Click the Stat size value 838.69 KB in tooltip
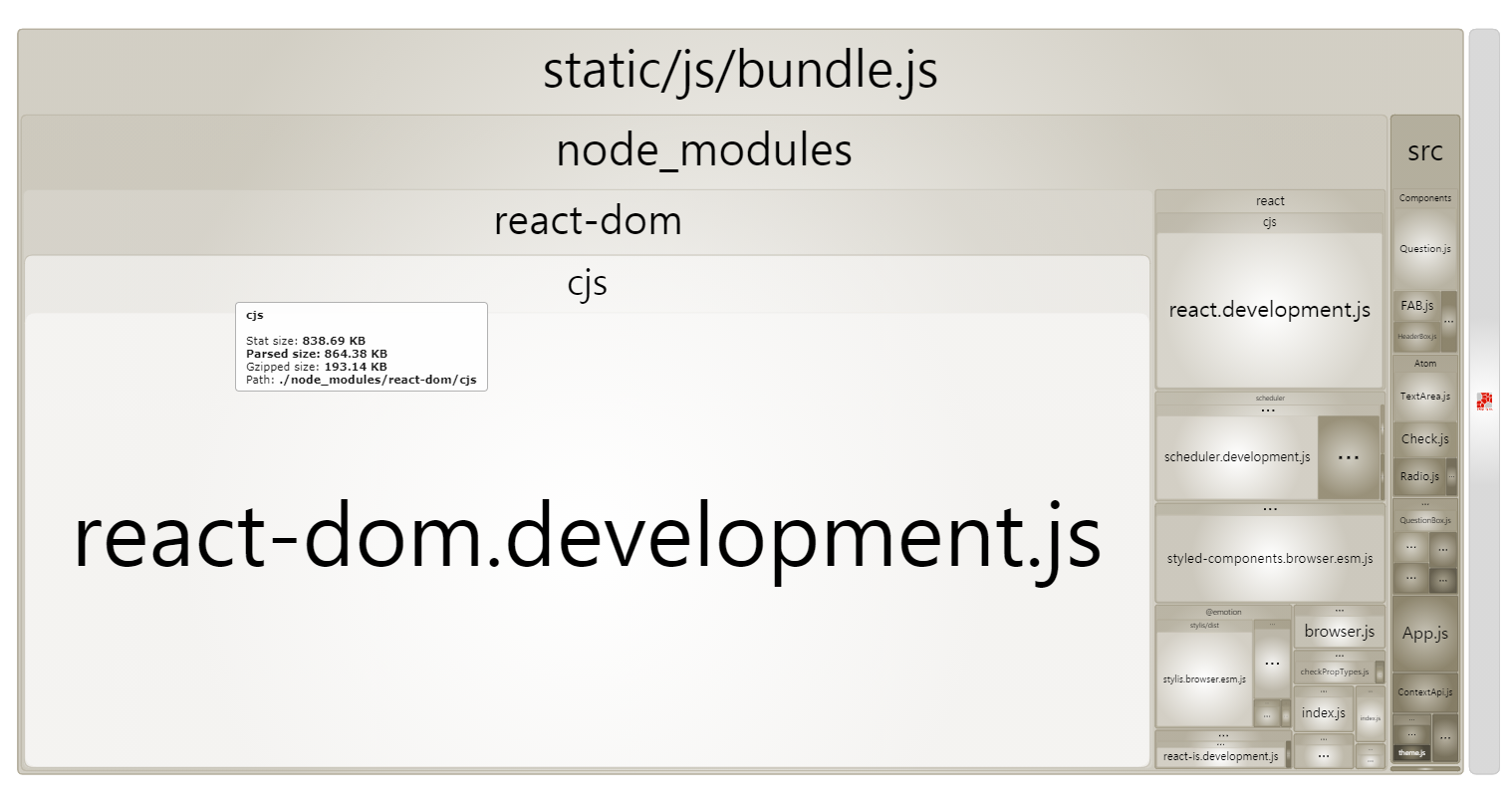The width and height of the screenshot is (1512, 808). click(334, 341)
